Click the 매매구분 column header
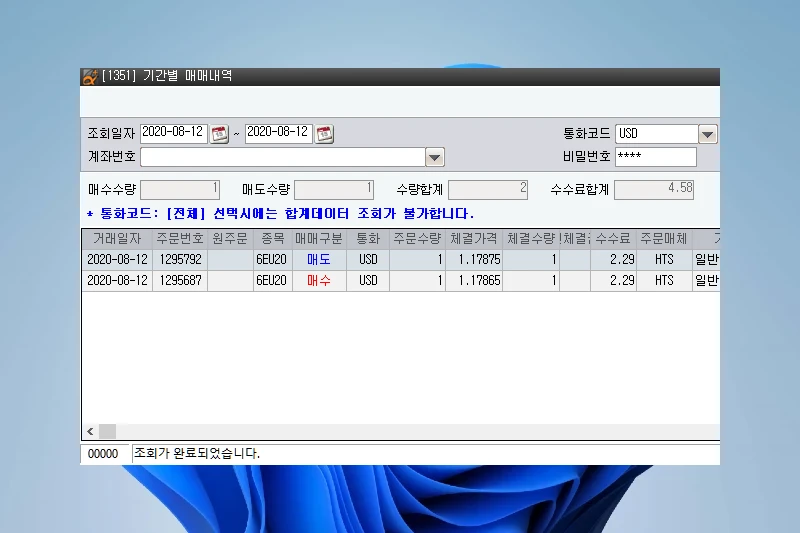This screenshot has height=533, width=800. click(319, 239)
